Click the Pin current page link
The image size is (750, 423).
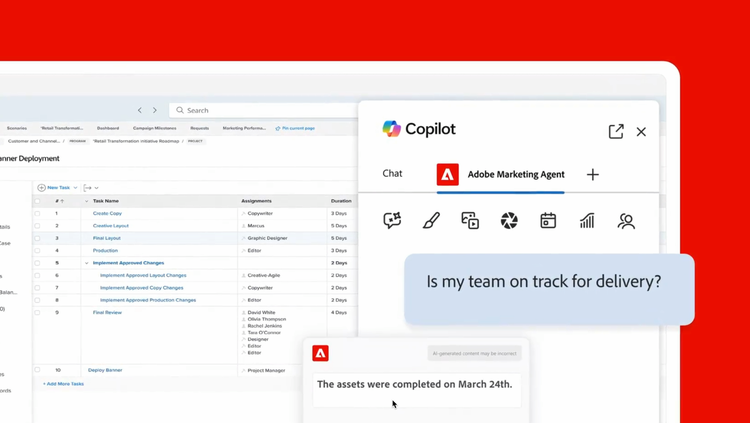[298, 128]
